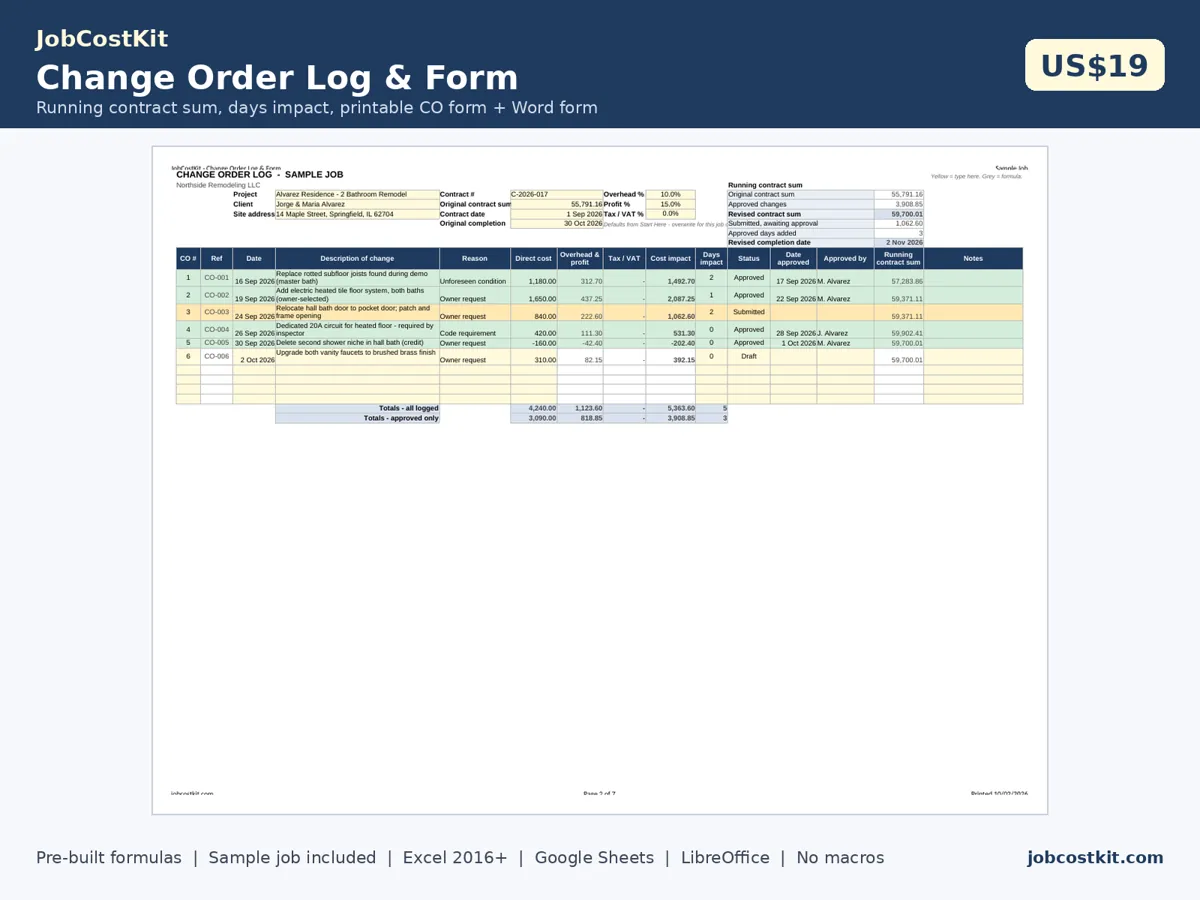Select the Tax / VAT column header
This screenshot has width=1200, height=900.
coord(624,258)
